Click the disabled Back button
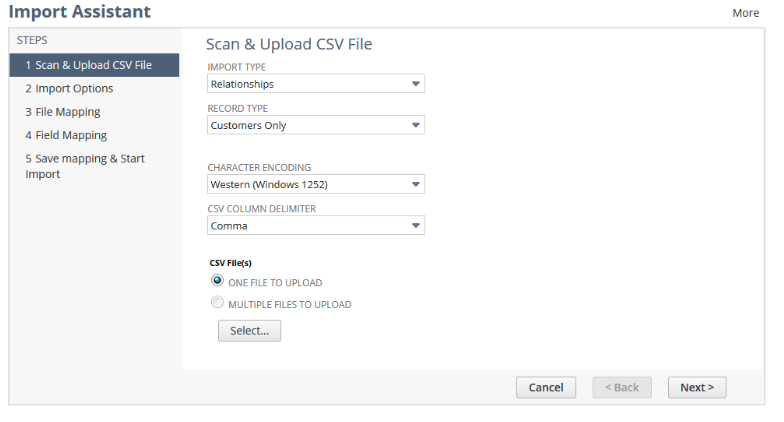This screenshot has height=422, width=784. point(622,387)
